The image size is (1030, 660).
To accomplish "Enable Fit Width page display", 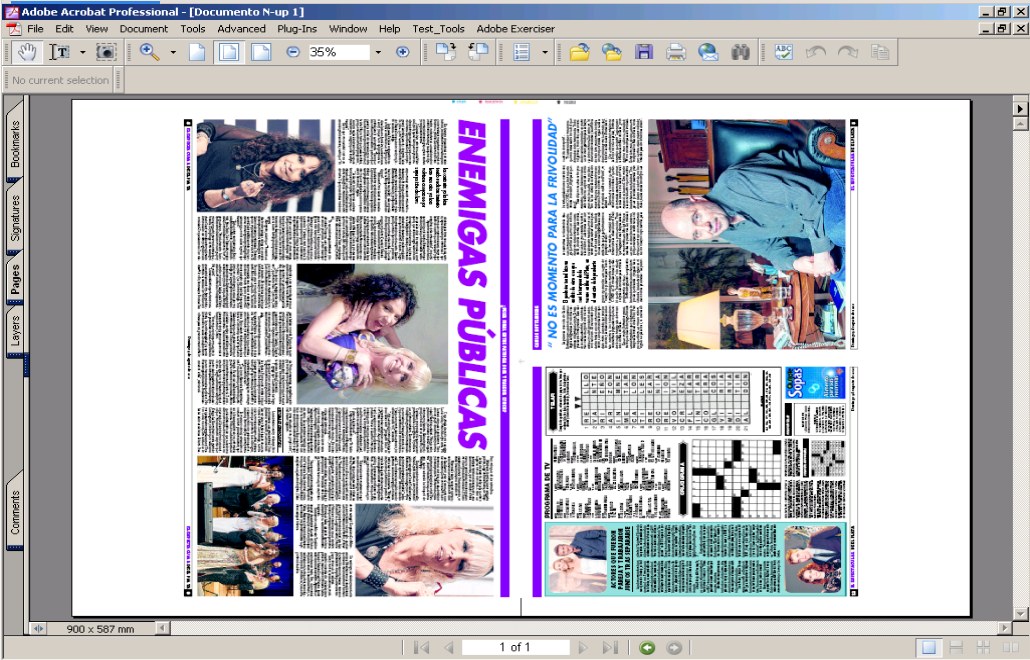I will (261, 53).
